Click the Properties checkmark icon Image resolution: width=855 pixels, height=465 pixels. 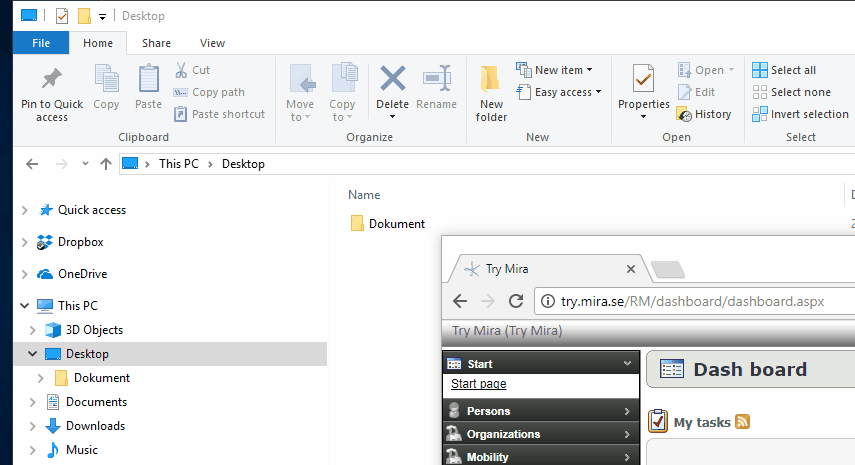[x=643, y=78]
